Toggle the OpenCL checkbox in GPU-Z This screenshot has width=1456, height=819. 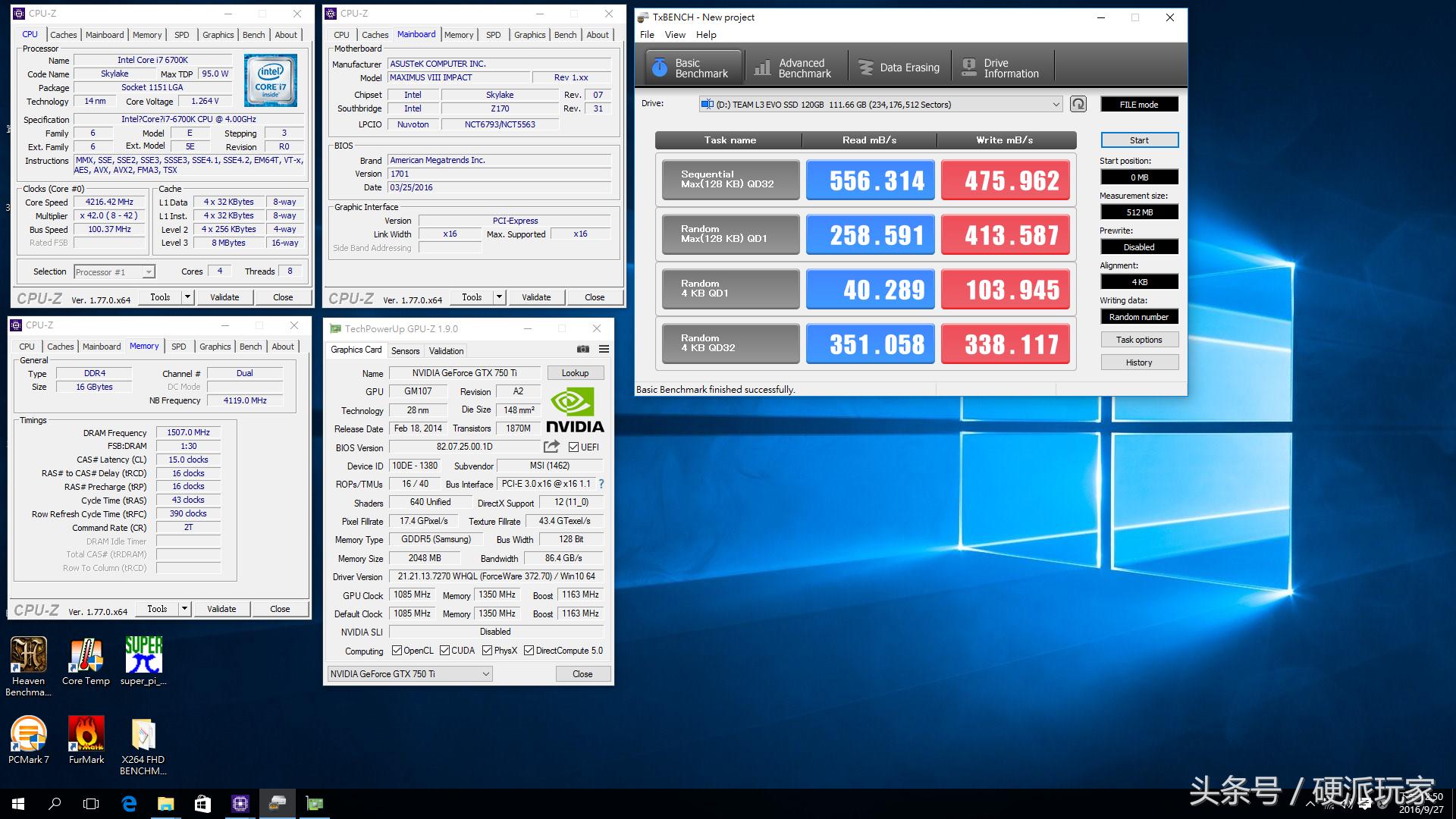pyautogui.click(x=397, y=651)
